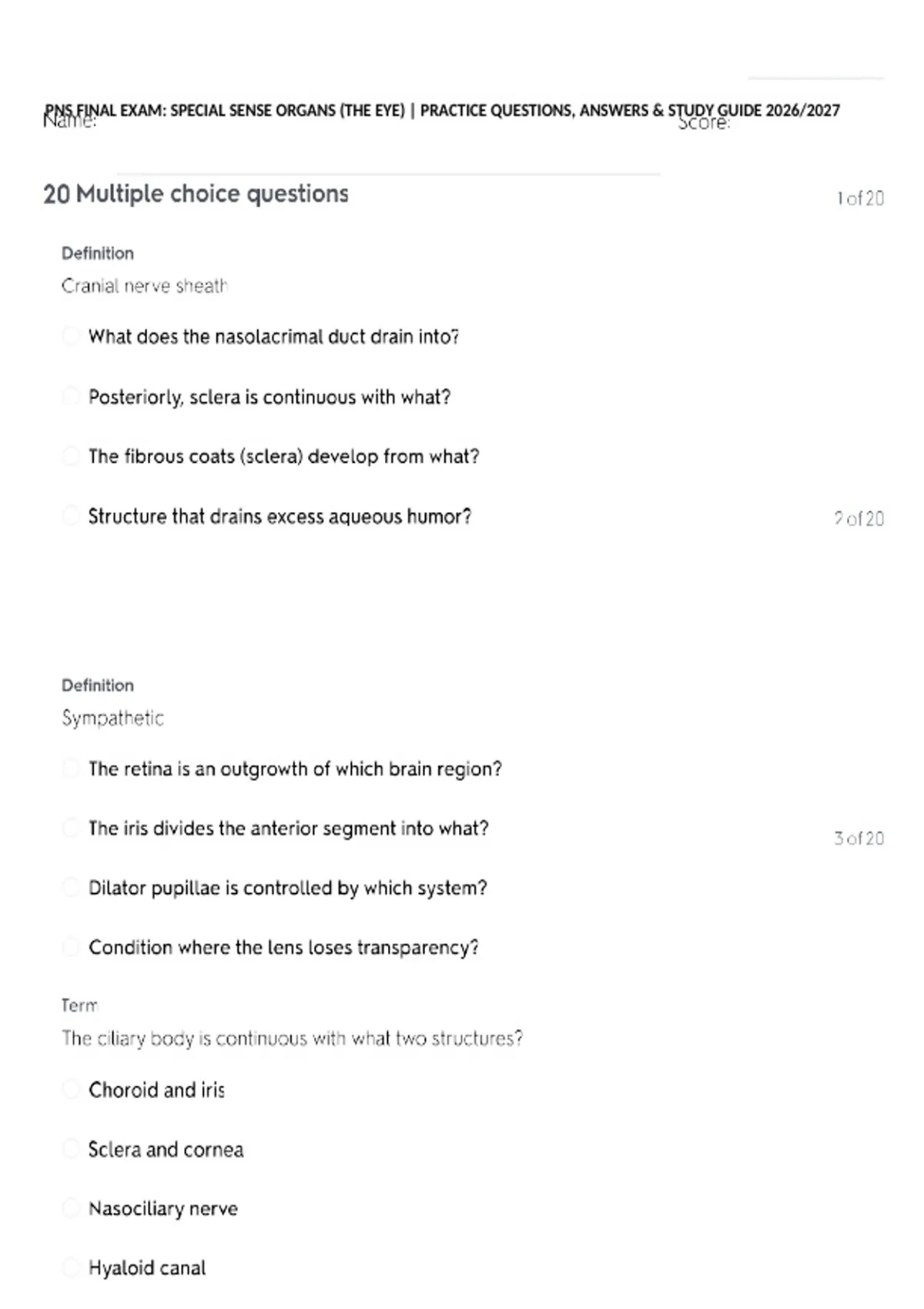Click the 'Cranial nerve sheath' definition text

145,286
